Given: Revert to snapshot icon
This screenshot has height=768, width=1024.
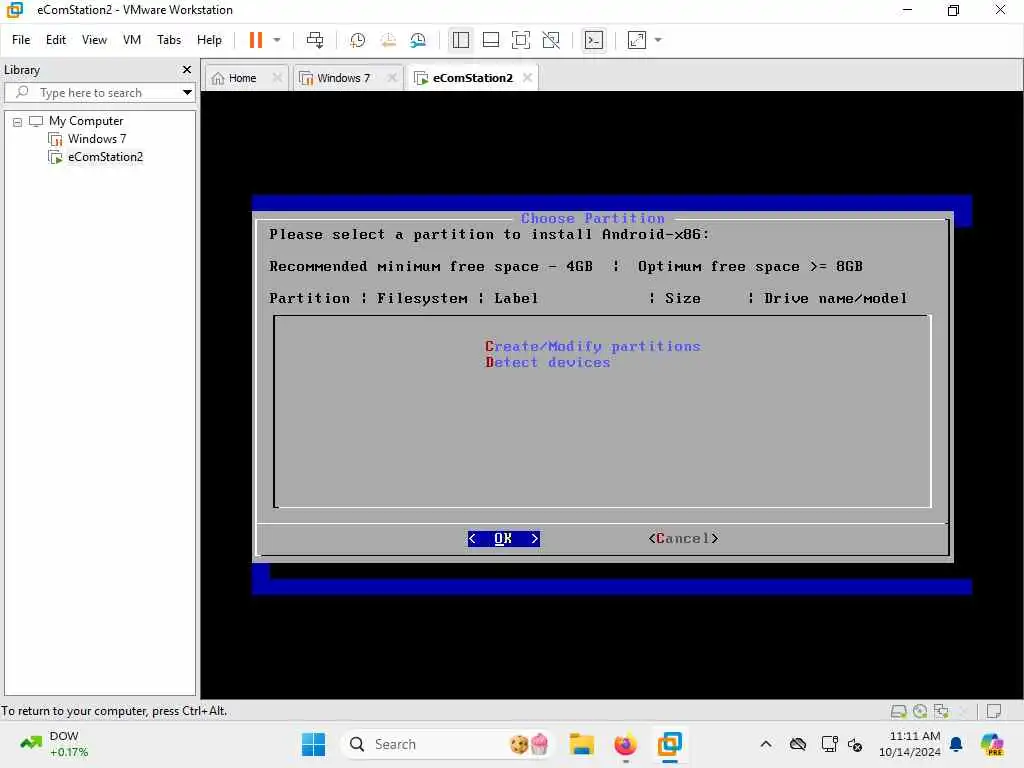Looking at the screenshot, I should coord(388,40).
